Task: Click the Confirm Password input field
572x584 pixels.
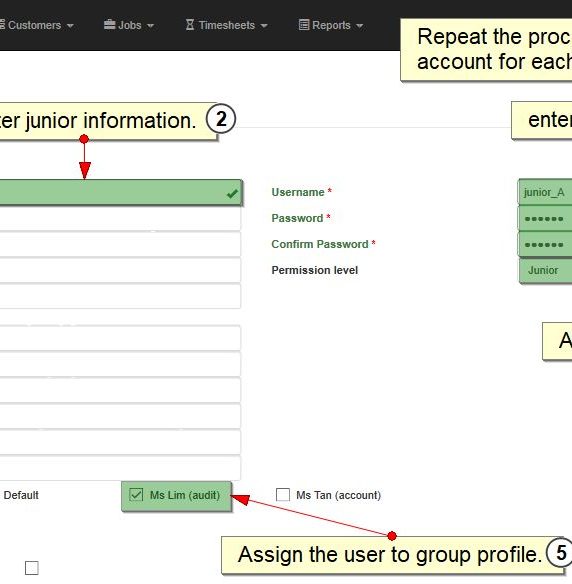Action: [545, 245]
